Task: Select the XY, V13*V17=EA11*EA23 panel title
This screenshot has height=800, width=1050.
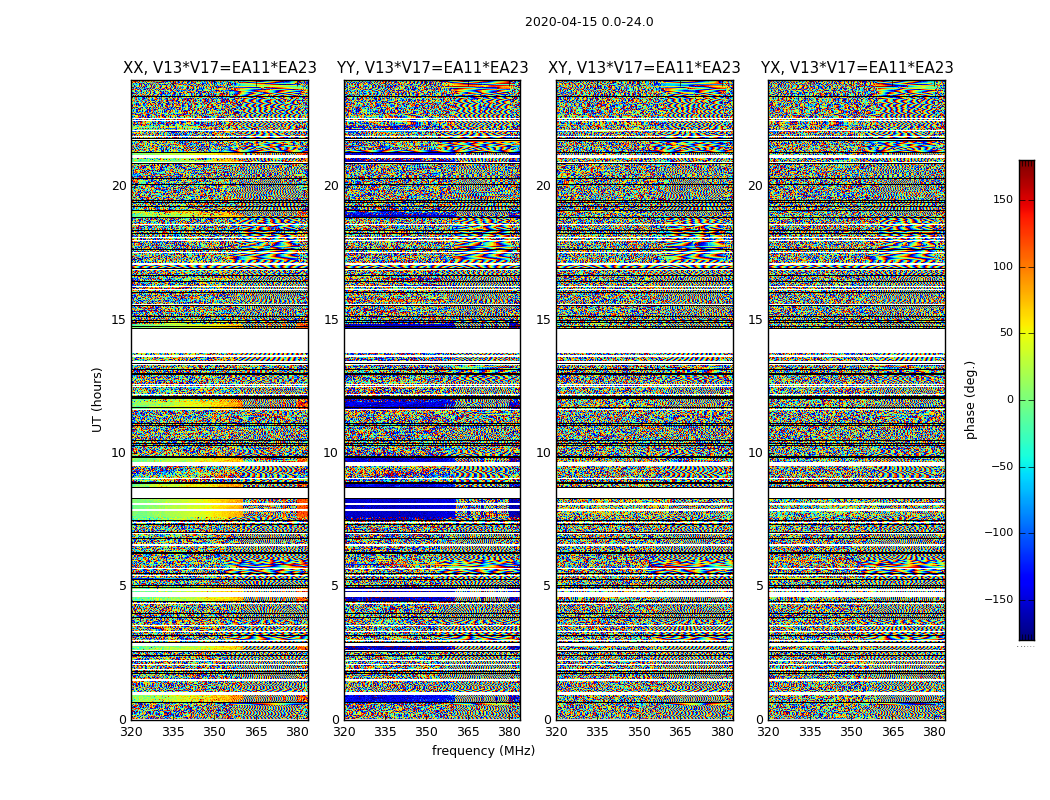Action: tap(644, 68)
